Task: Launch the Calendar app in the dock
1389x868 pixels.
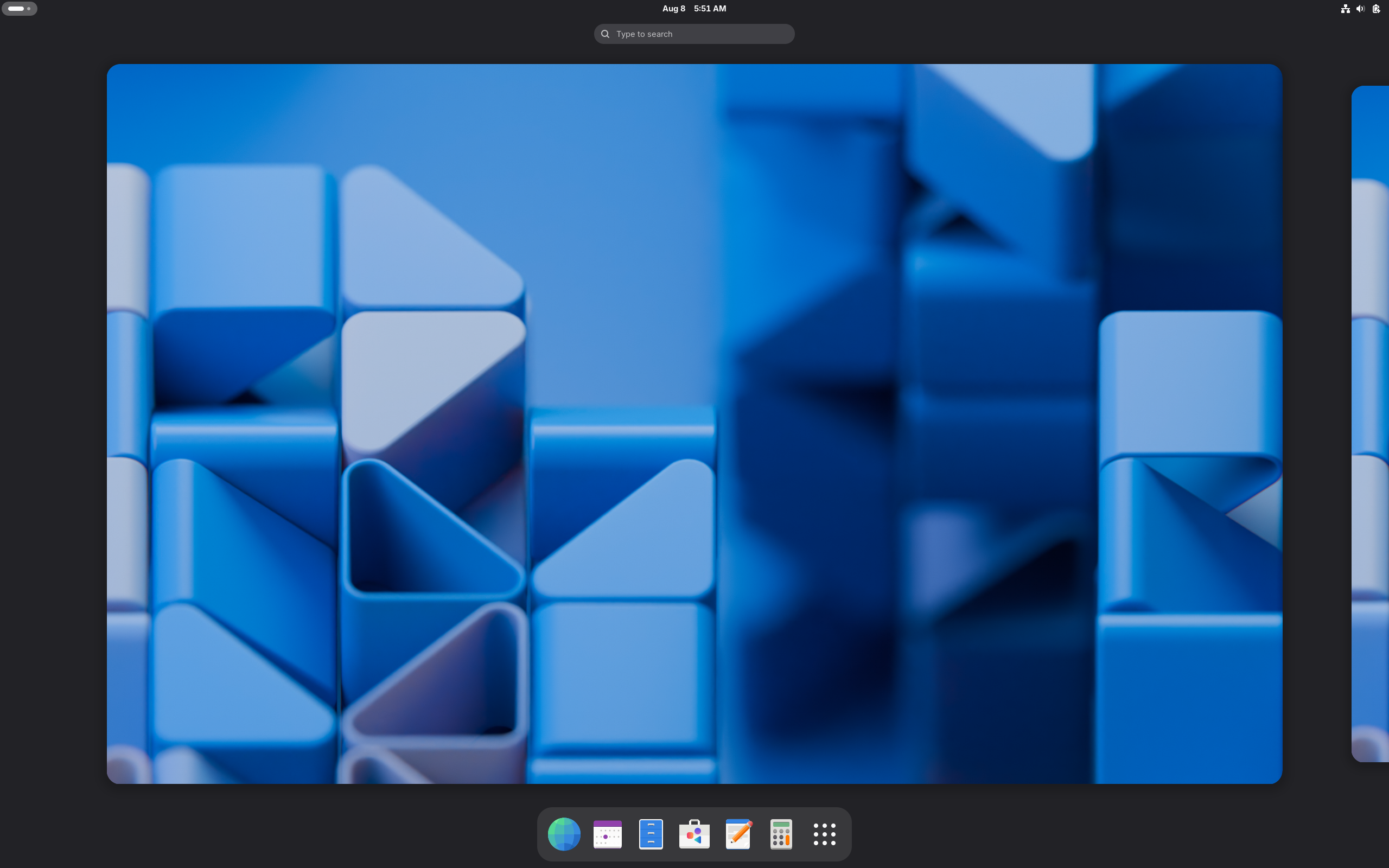Action: [607, 834]
